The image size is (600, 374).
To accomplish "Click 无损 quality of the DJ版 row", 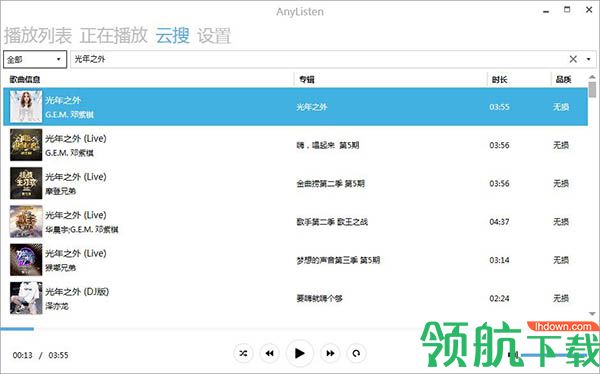I will pos(561,298).
